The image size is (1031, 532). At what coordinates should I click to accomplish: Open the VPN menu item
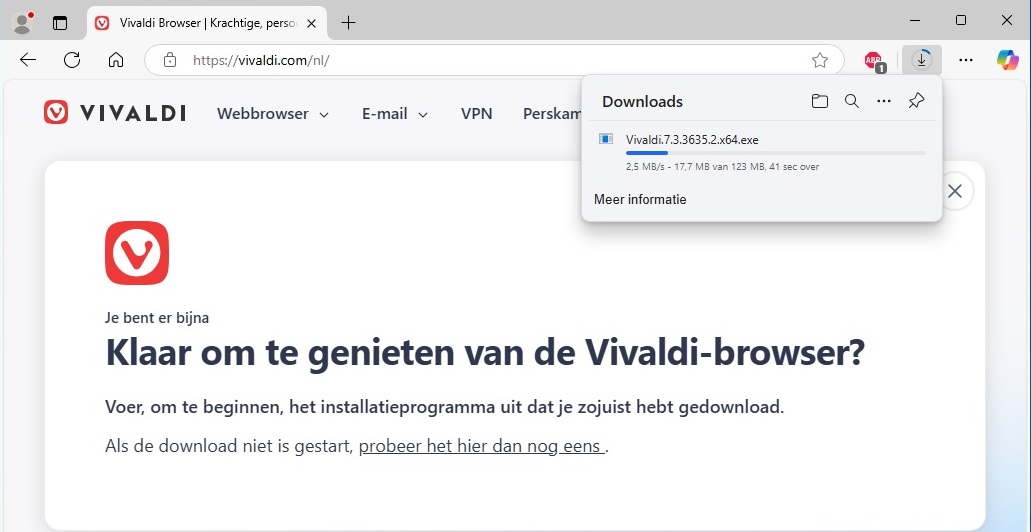pos(476,114)
